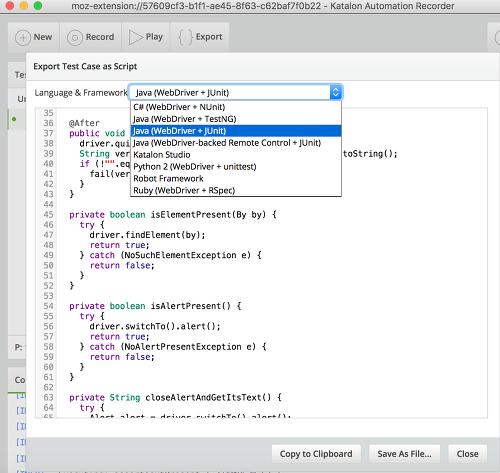Image resolution: width=500 pixels, height=473 pixels.
Task: Select Ruby (WebDriver + RSpec) option
Action: click(x=236, y=190)
